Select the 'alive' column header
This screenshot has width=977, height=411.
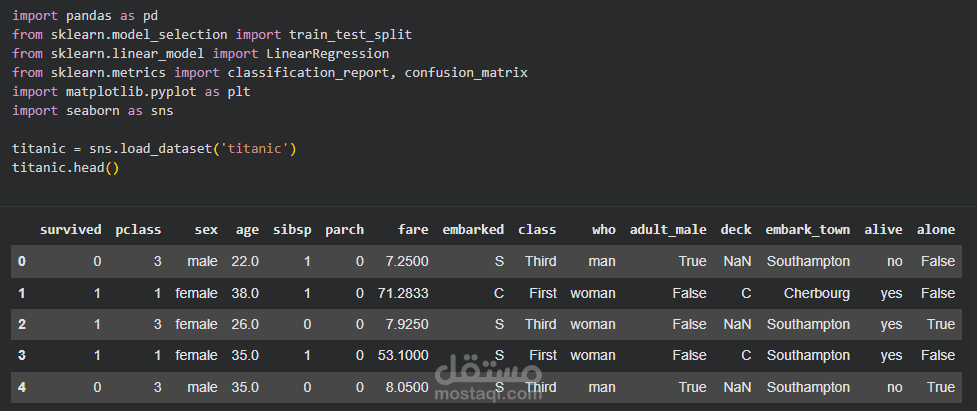point(884,230)
